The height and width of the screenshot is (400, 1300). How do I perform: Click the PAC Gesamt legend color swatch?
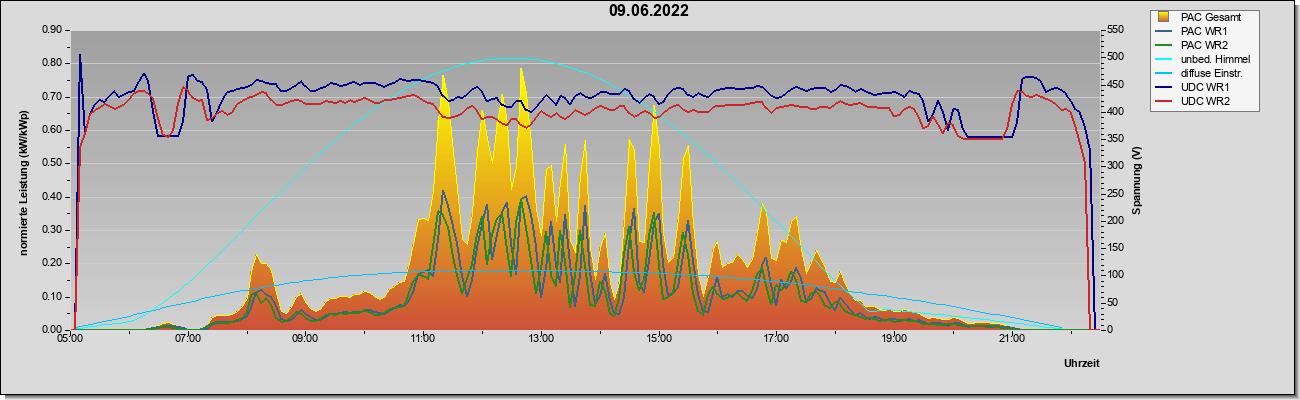click(x=1163, y=17)
